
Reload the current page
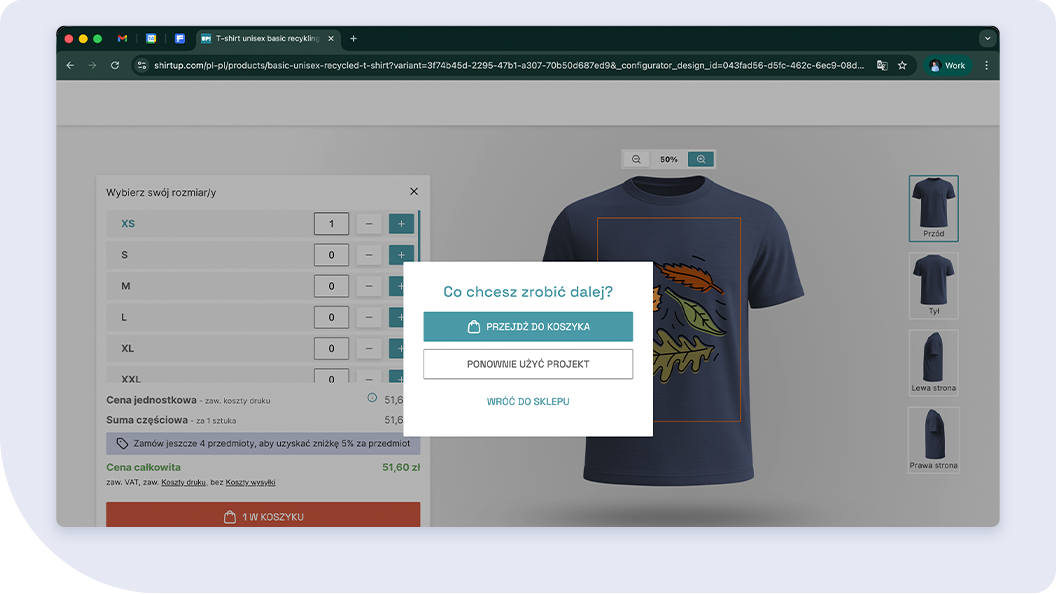coord(115,65)
